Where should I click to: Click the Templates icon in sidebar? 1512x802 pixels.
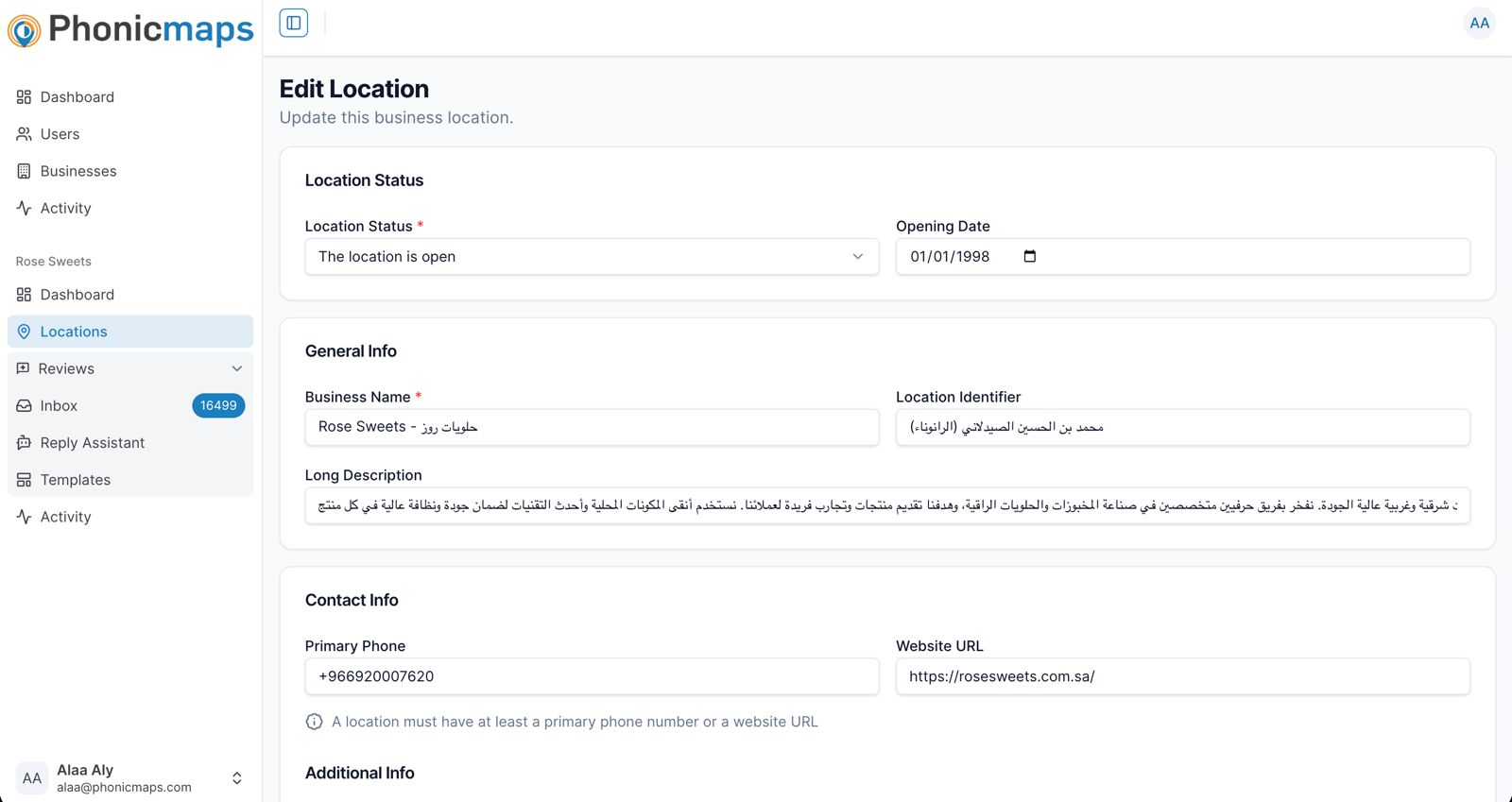click(x=25, y=480)
